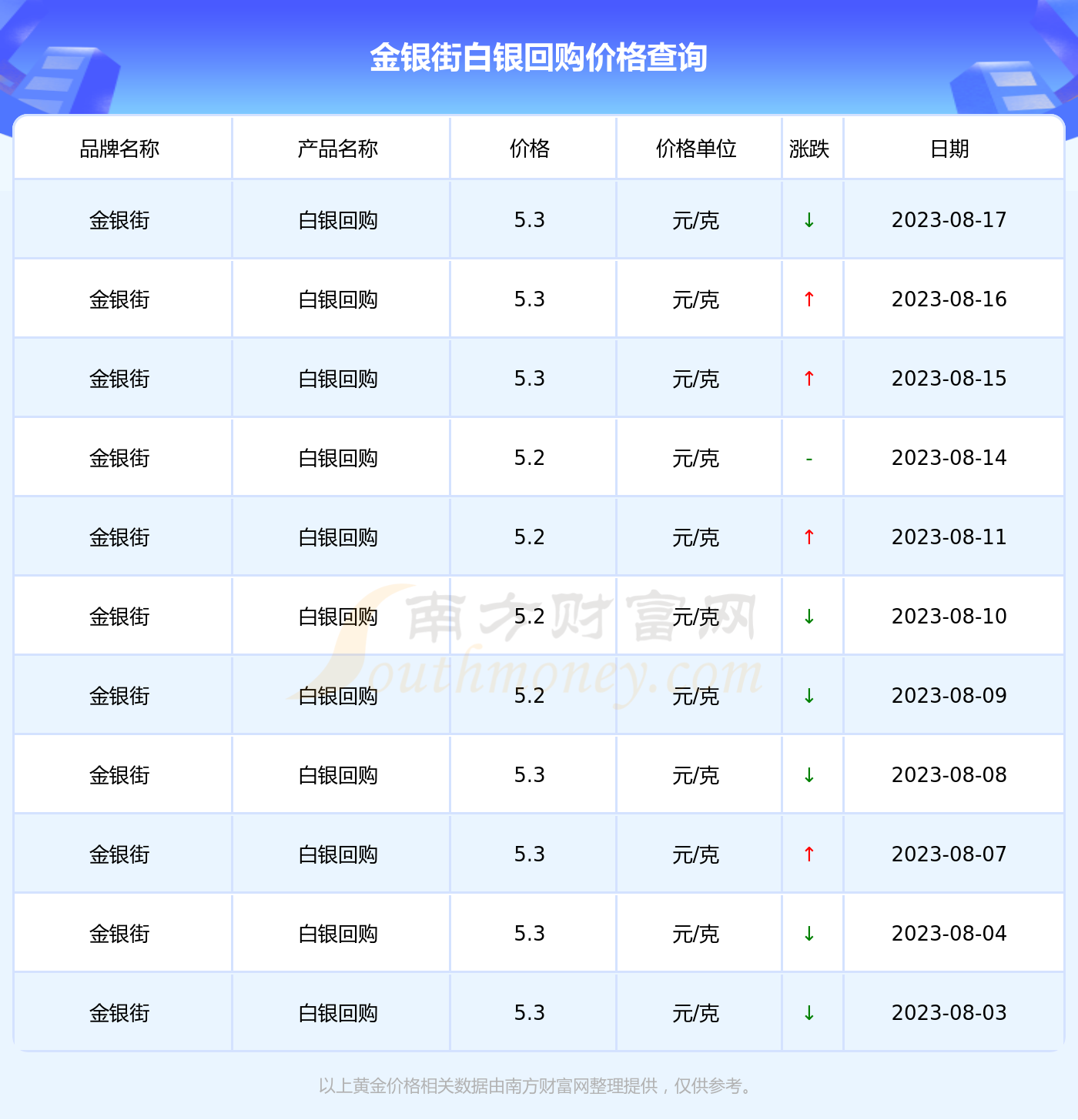Viewport: 1078px width, 1120px height.
Task: Click the 日期 column header
Action: pyautogui.click(x=949, y=149)
